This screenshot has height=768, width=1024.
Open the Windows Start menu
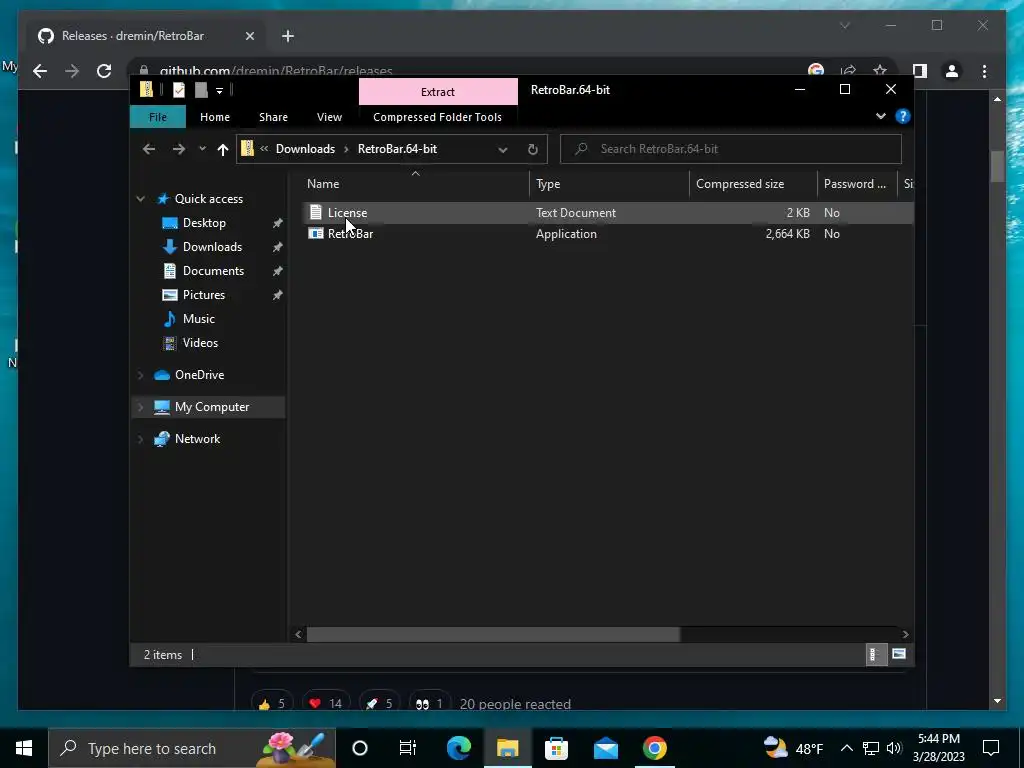(x=24, y=748)
